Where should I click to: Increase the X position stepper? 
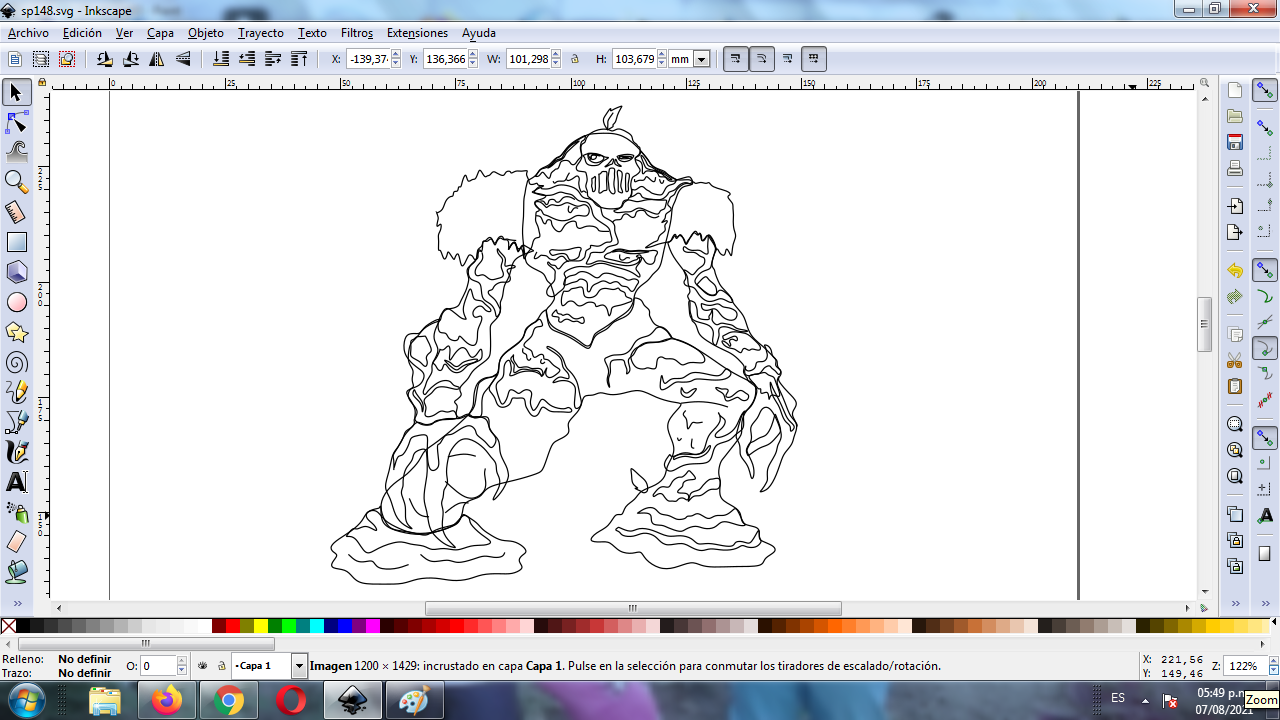pyautogui.click(x=396, y=55)
